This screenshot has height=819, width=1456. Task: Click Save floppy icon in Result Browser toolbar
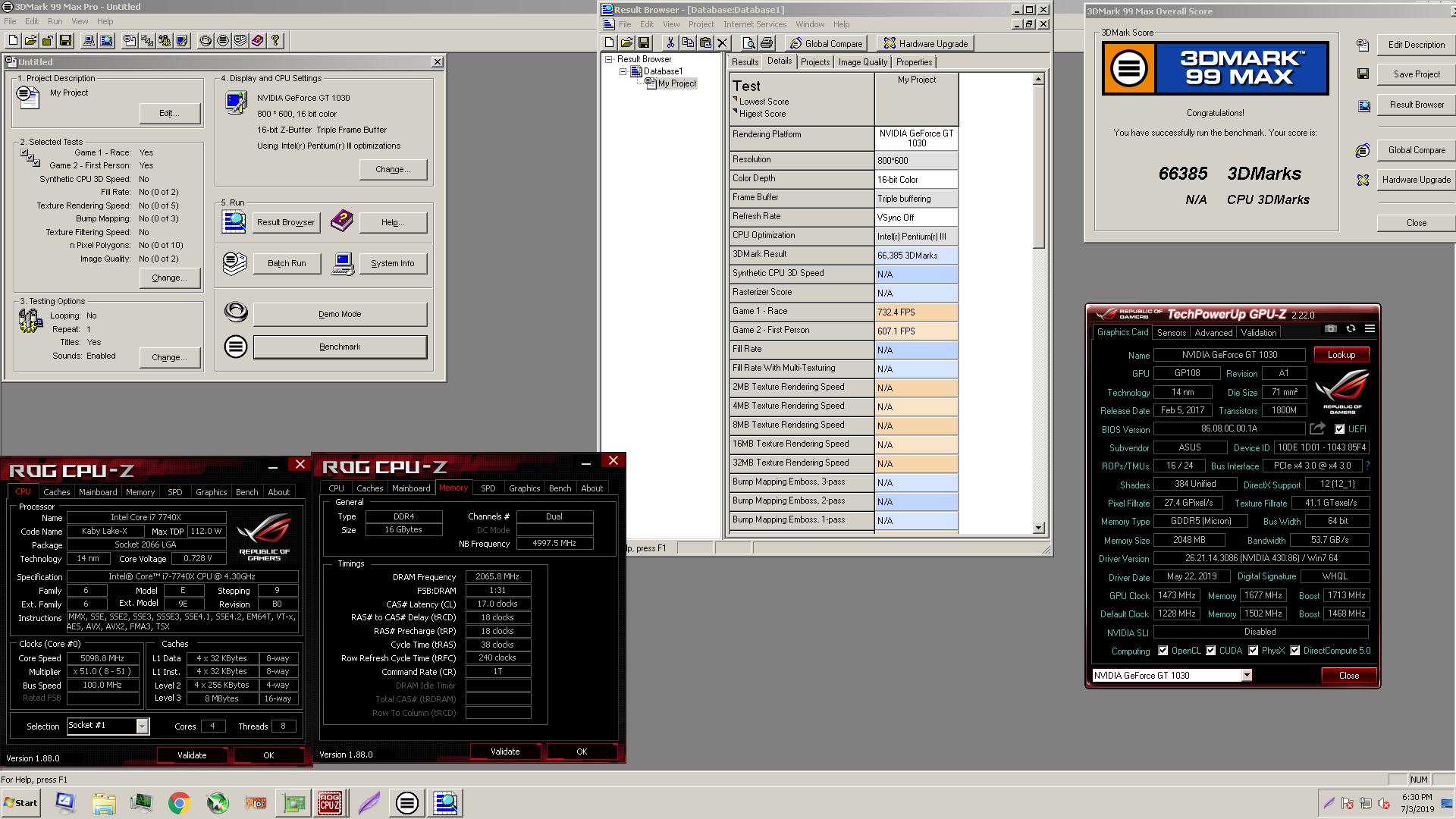pos(644,43)
